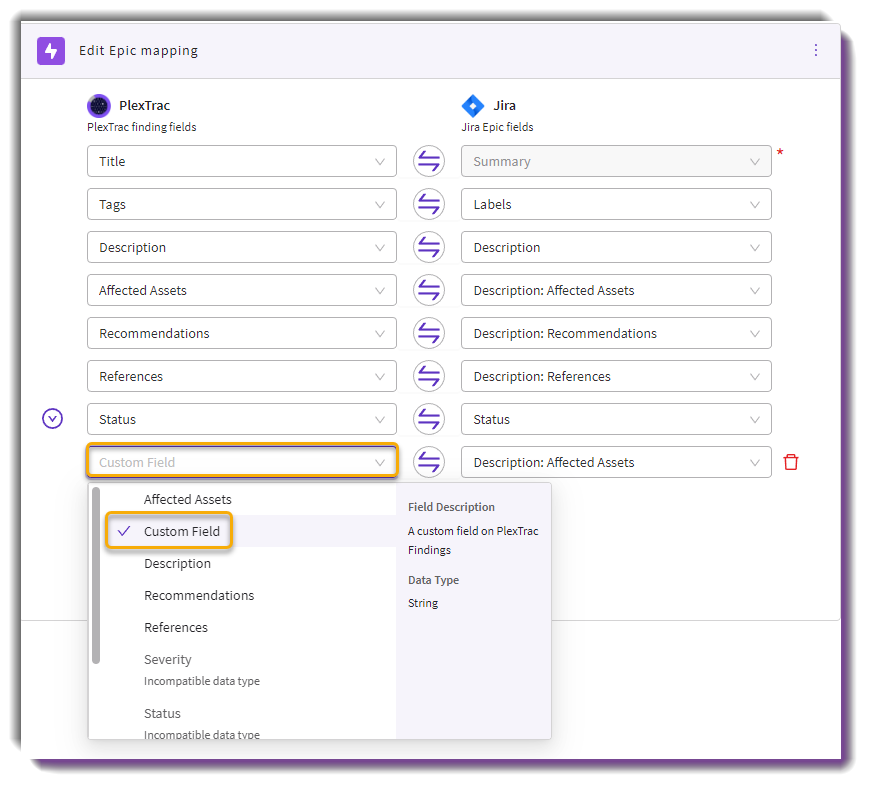Open the three-dot options menu
883x801 pixels.
(x=815, y=50)
